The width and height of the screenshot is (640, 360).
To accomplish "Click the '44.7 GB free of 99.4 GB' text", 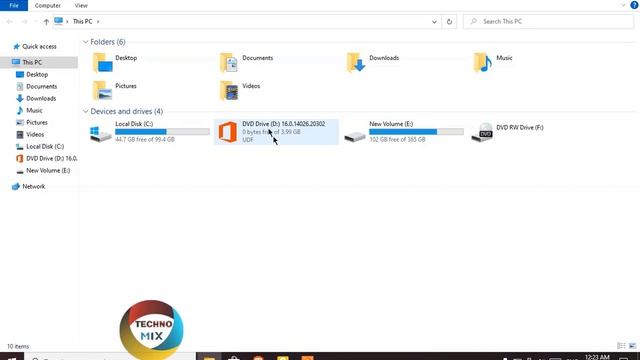I will (145, 140).
